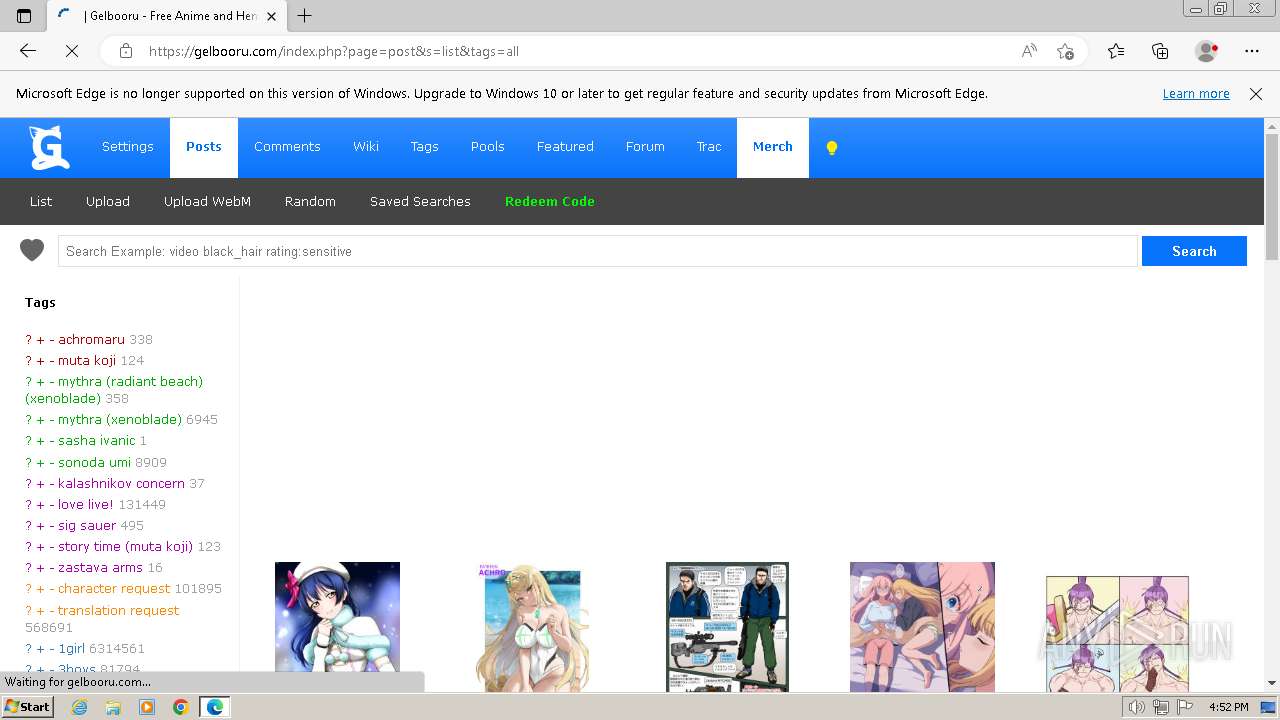Open the profile avatar icon
The height and width of the screenshot is (720, 1280).
[1206, 51]
